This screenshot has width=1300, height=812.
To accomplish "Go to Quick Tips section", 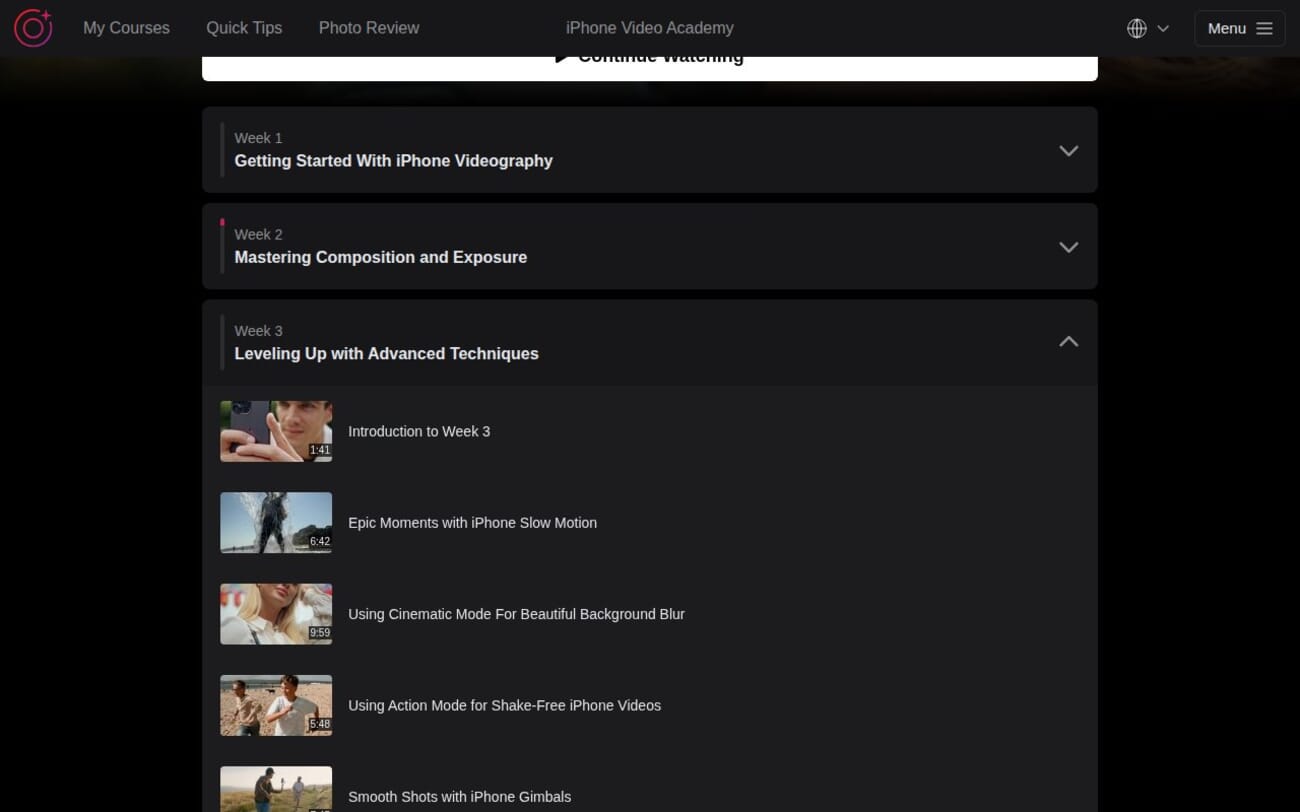I will pos(244,28).
